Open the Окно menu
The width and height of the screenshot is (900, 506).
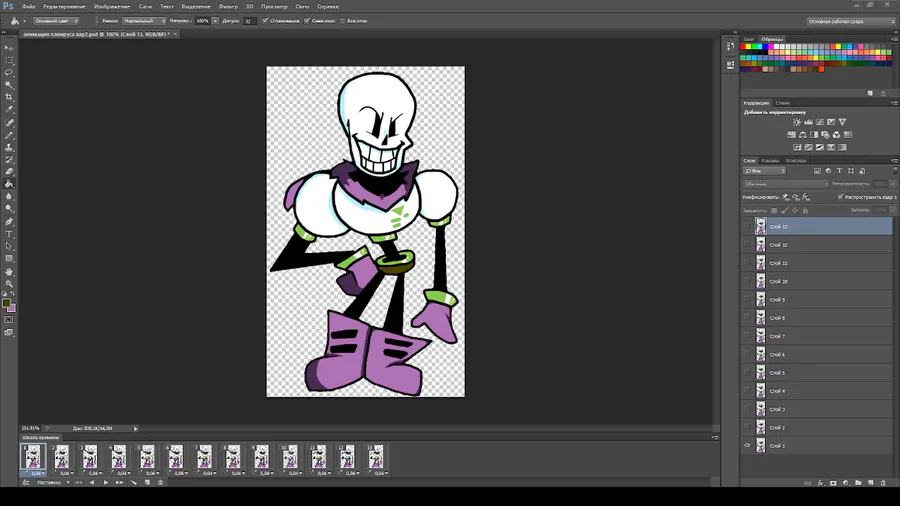[302, 6]
